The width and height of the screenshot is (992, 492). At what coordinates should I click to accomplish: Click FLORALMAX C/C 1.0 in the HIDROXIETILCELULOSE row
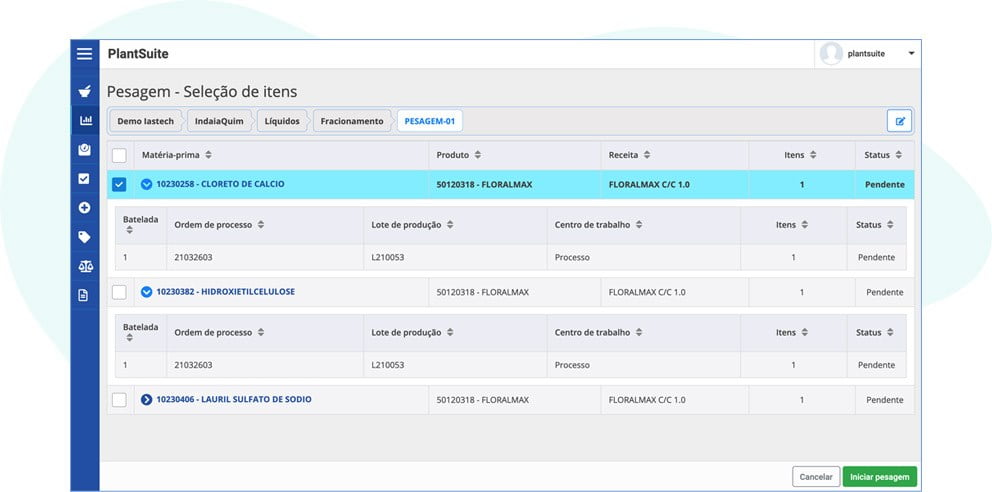(647, 293)
